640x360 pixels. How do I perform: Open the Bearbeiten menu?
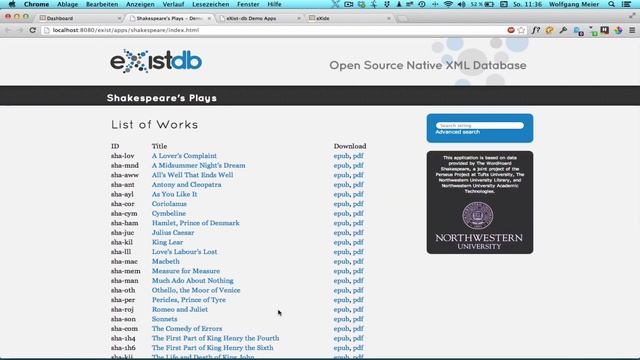pyautogui.click(x=102, y=4)
